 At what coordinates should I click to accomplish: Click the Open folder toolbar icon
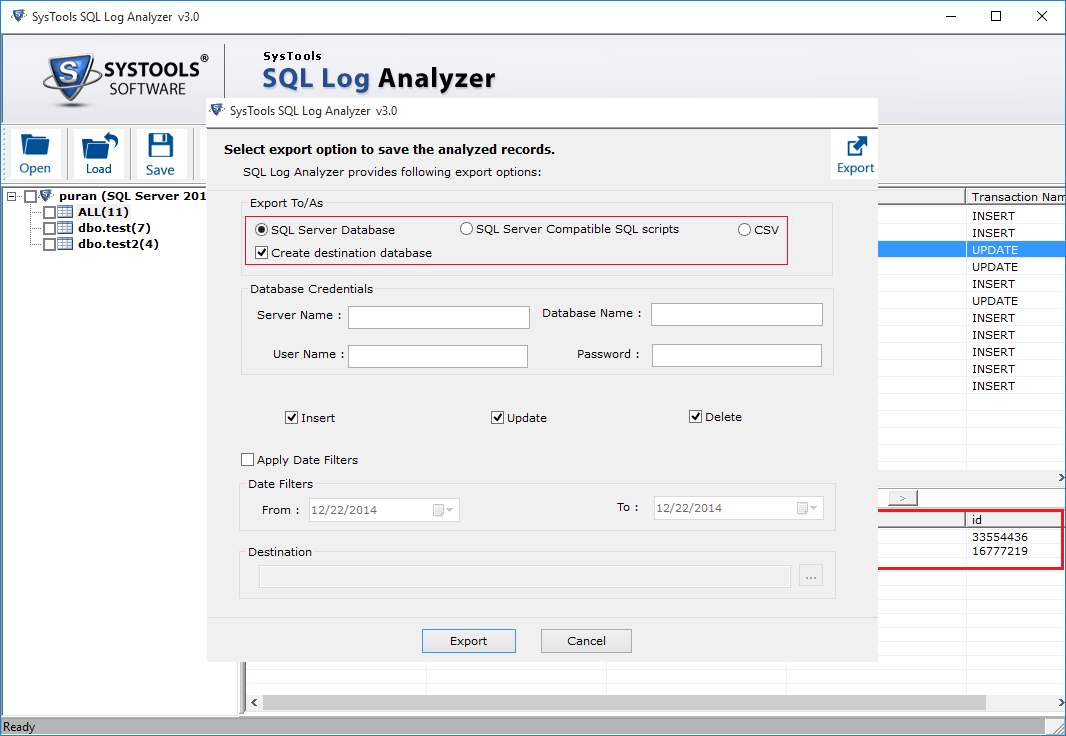coord(35,154)
